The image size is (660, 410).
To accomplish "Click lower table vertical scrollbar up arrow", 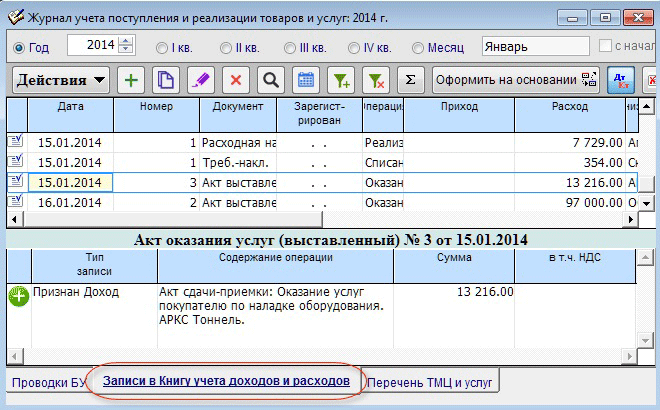I will coord(645,257).
